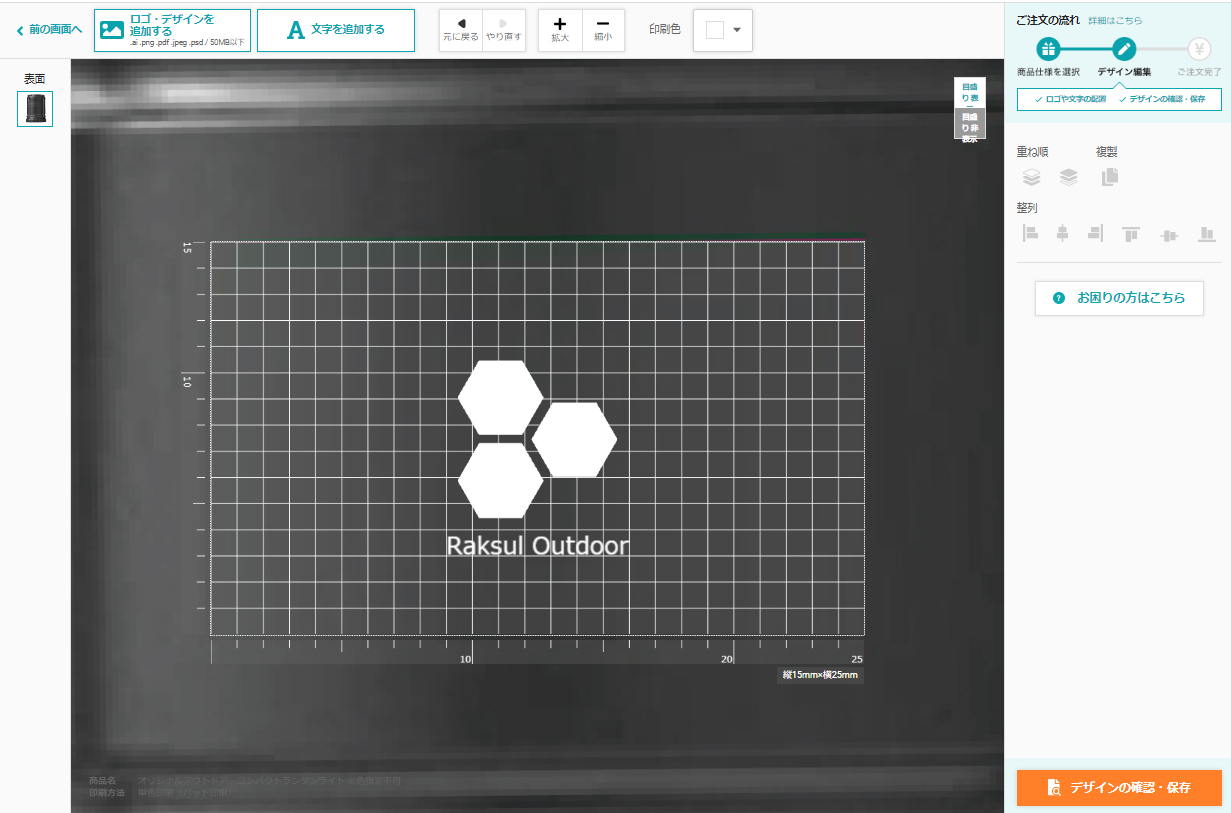Click ロゴ・デザインを追加する button
Viewport: 1231px width, 813px height.
[x=172, y=30]
